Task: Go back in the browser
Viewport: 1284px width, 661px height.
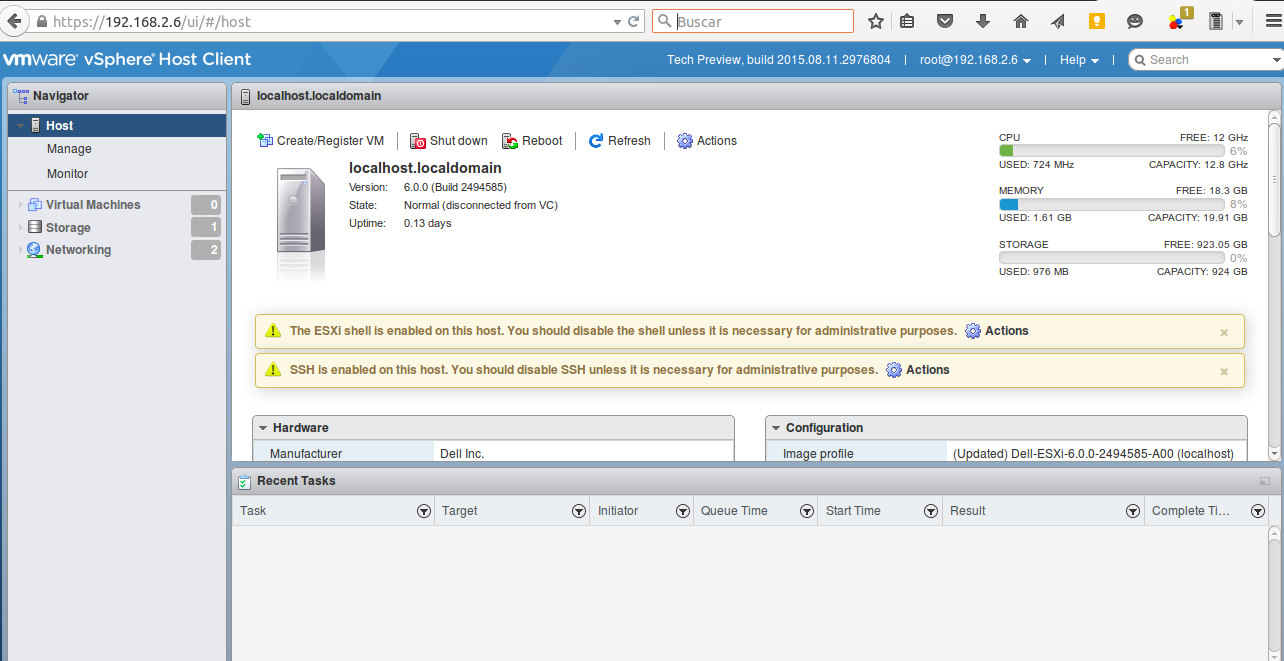Action: [15, 21]
